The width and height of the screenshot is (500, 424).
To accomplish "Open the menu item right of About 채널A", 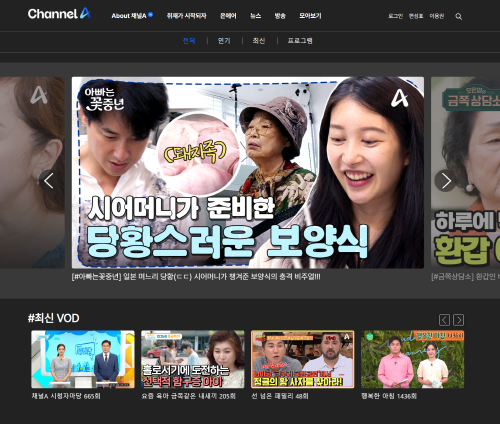I will pyautogui.click(x=186, y=16).
